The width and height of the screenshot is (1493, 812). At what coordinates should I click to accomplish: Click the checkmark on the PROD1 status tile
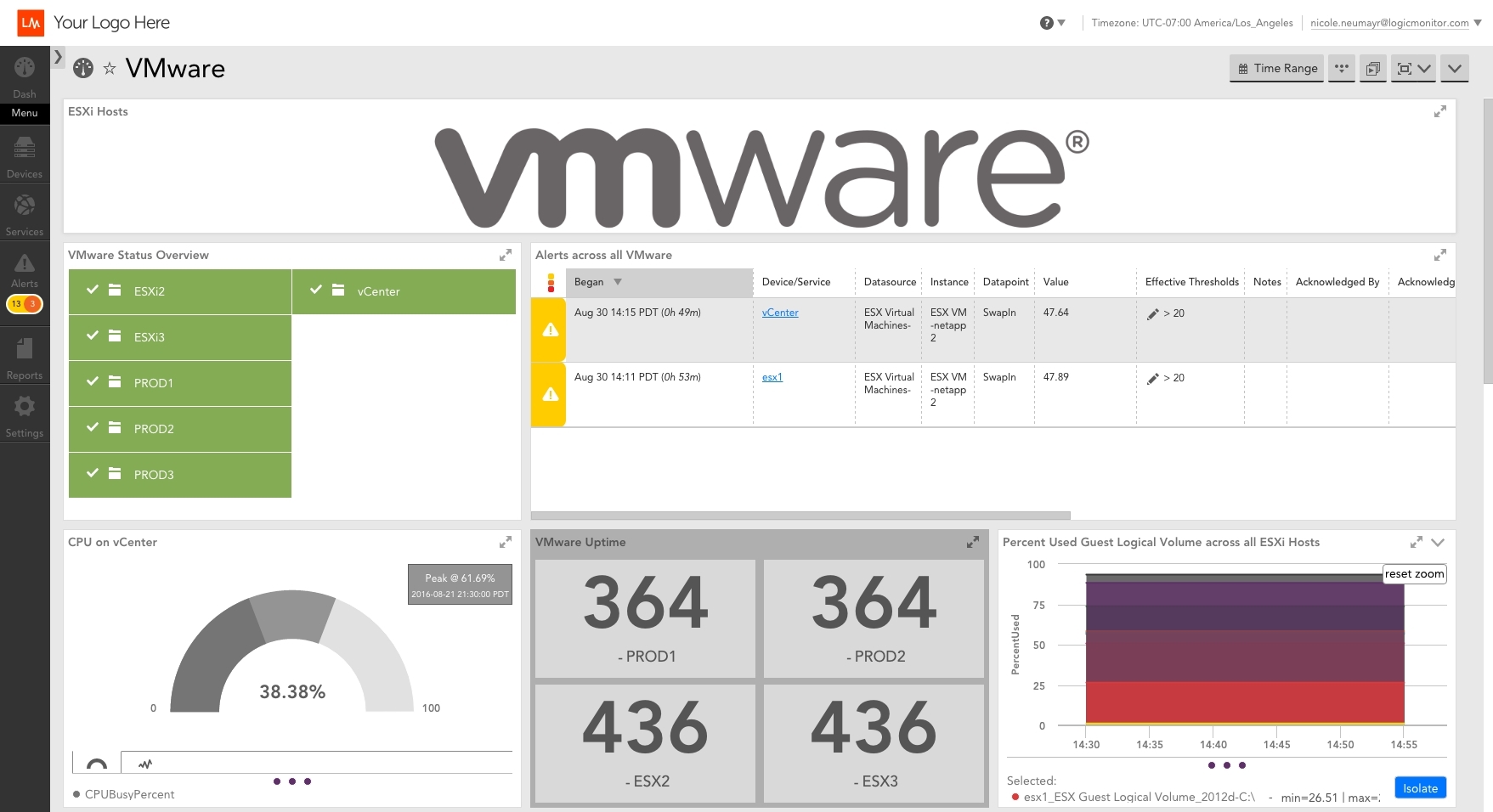point(93,382)
